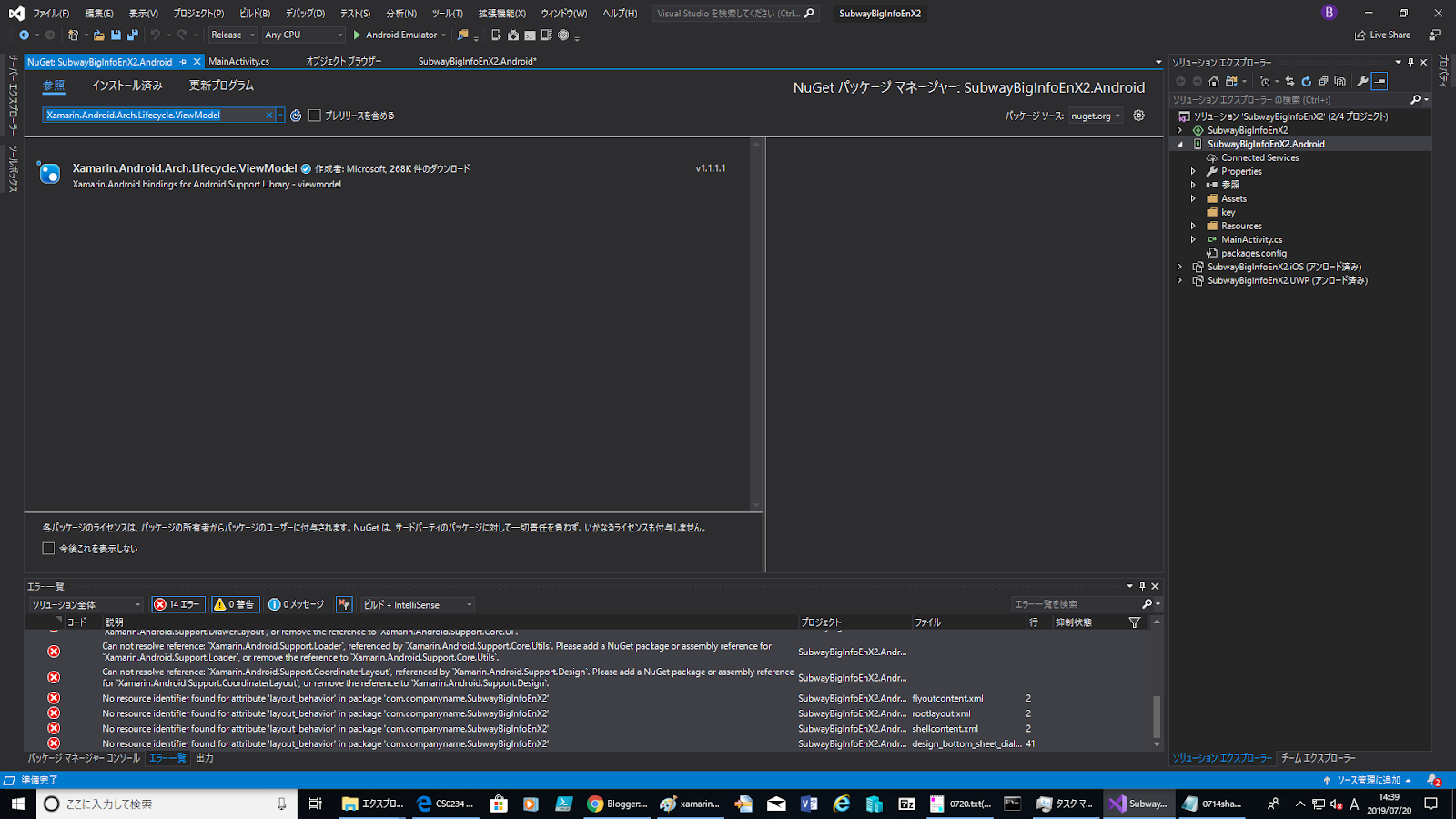
Task: Refresh Solution Explorer
Action: (x=1307, y=81)
